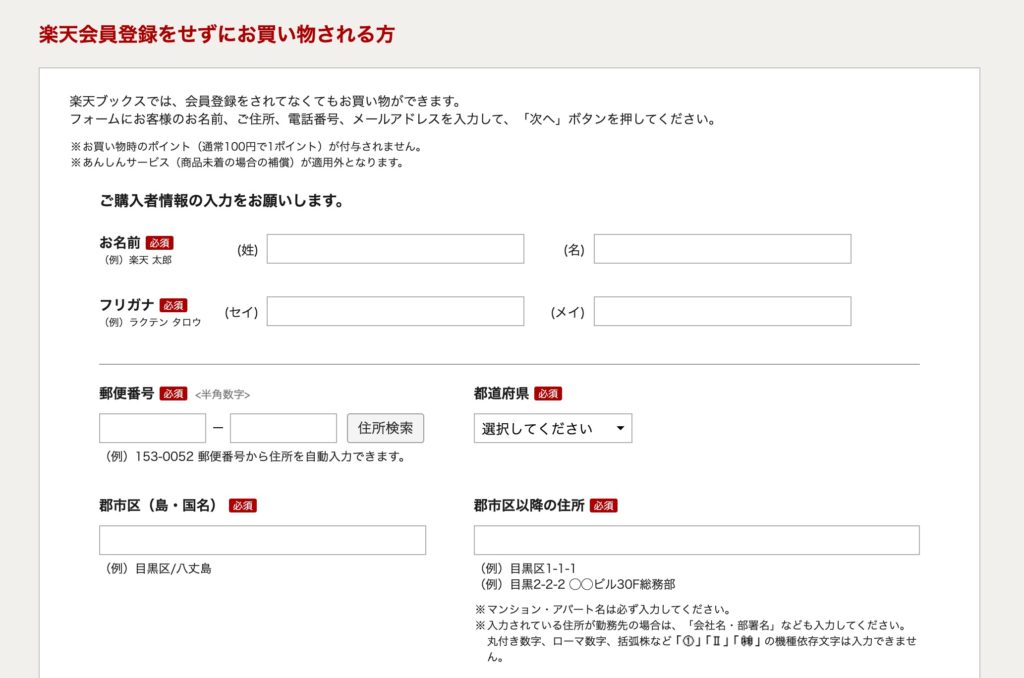Image resolution: width=1024 pixels, height=678 pixels.
Task: Click the 必須 badge beside お名前
Action: pyautogui.click(x=159, y=243)
